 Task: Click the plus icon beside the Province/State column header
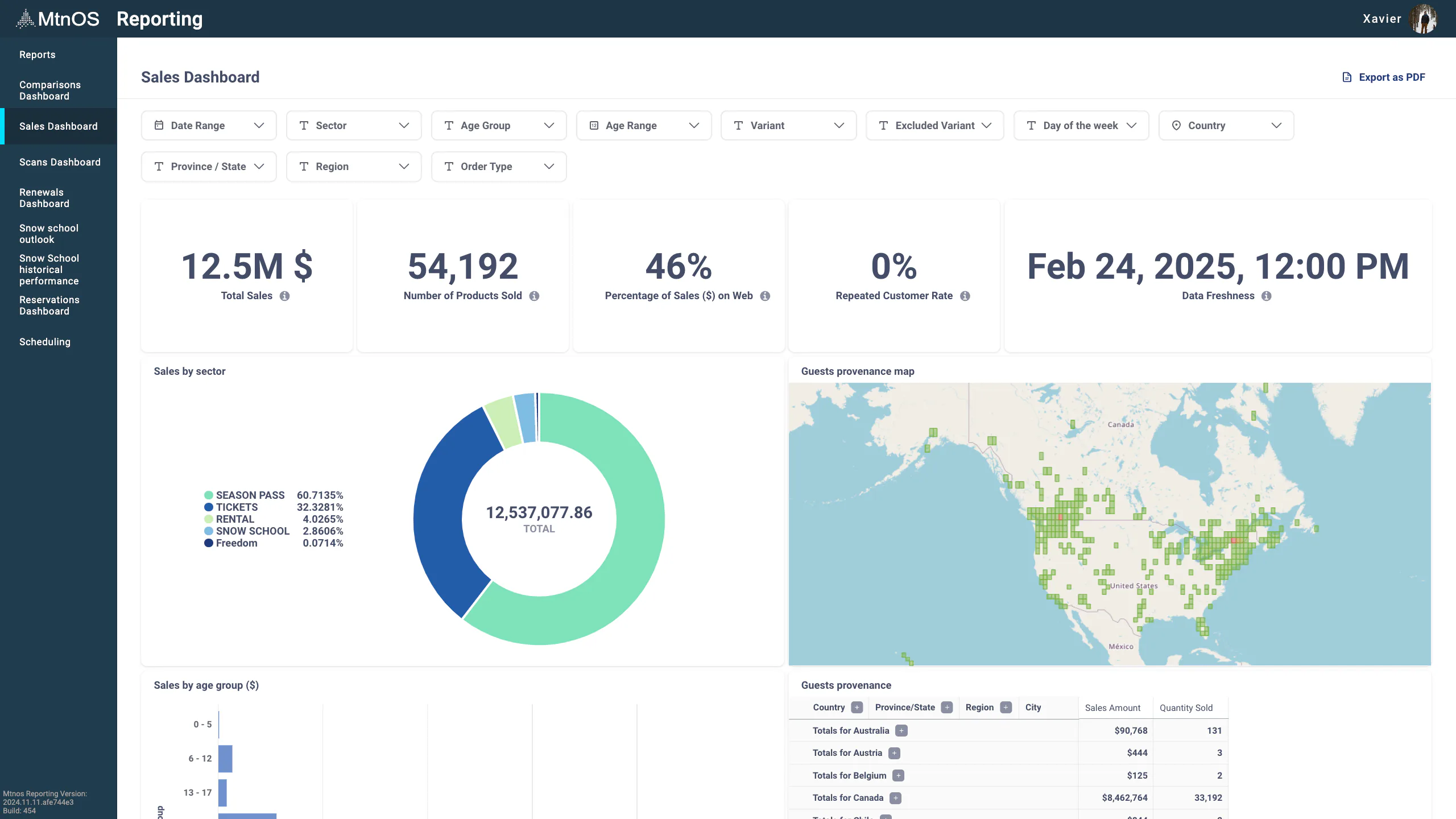coord(947,708)
